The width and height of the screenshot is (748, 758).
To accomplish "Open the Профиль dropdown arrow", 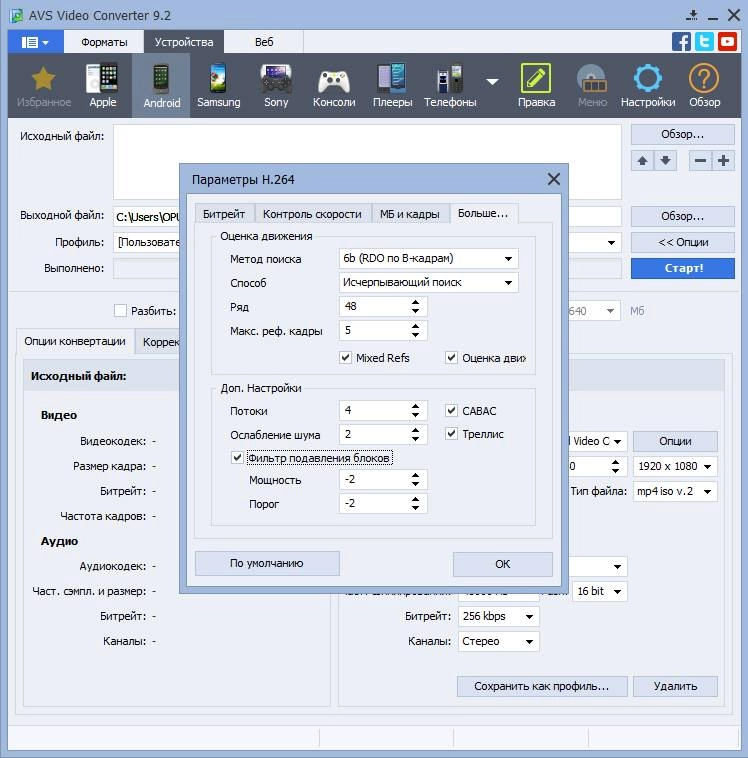I will click(x=611, y=242).
